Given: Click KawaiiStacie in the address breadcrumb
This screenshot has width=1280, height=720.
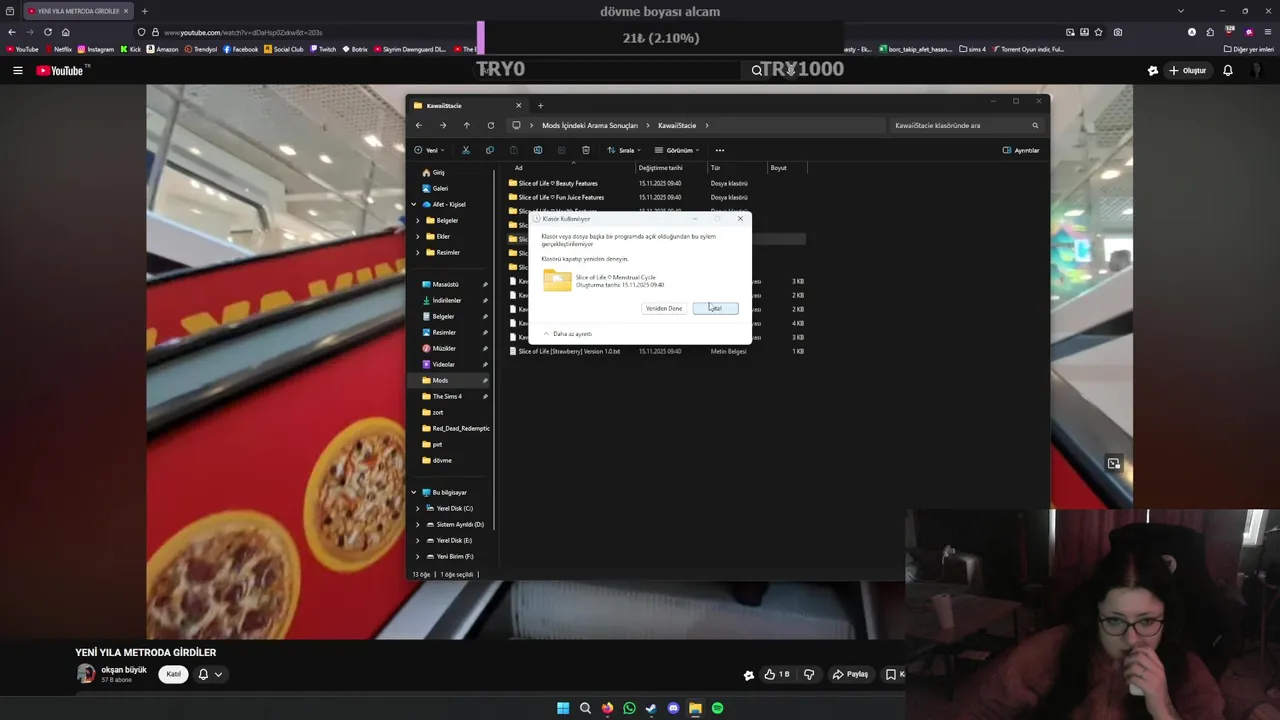Looking at the screenshot, I should (677, 125).
